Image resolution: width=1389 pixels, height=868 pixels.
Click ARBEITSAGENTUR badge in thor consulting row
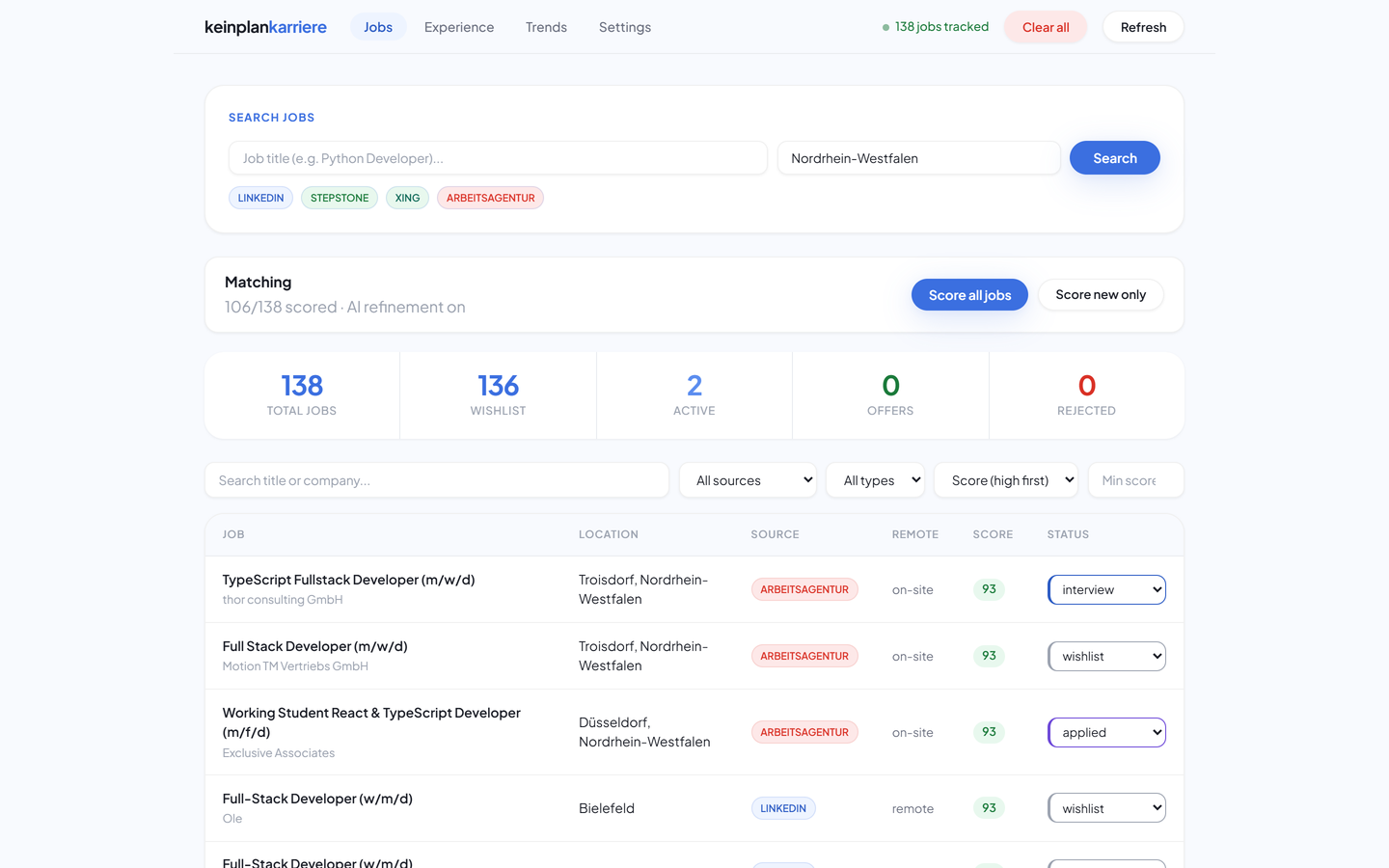804,589
